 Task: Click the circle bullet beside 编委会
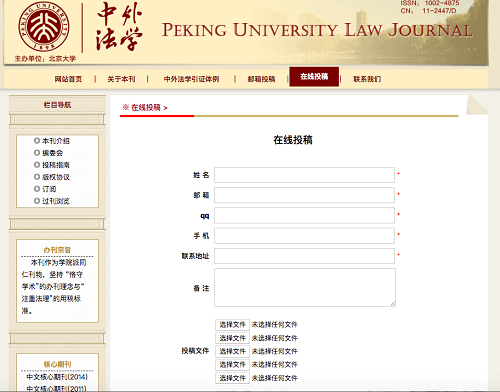pos(37,153)
